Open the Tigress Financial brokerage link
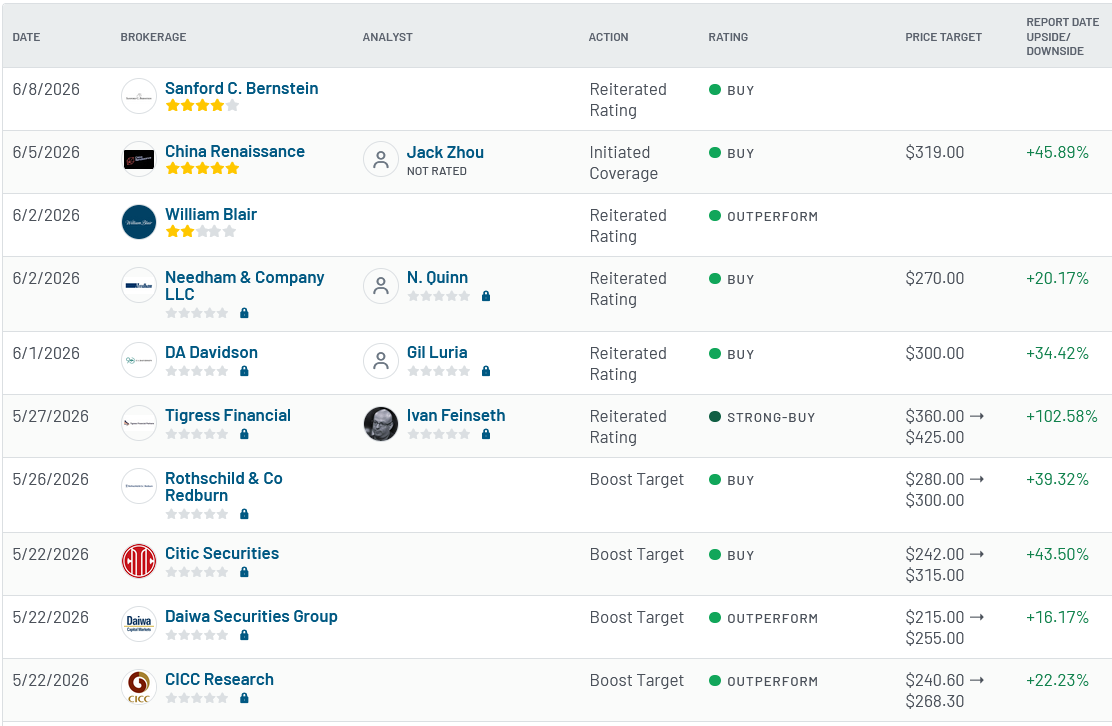The width and height of the screenshot is (1112, 726). pyautogui.click(x=228, y=415)
